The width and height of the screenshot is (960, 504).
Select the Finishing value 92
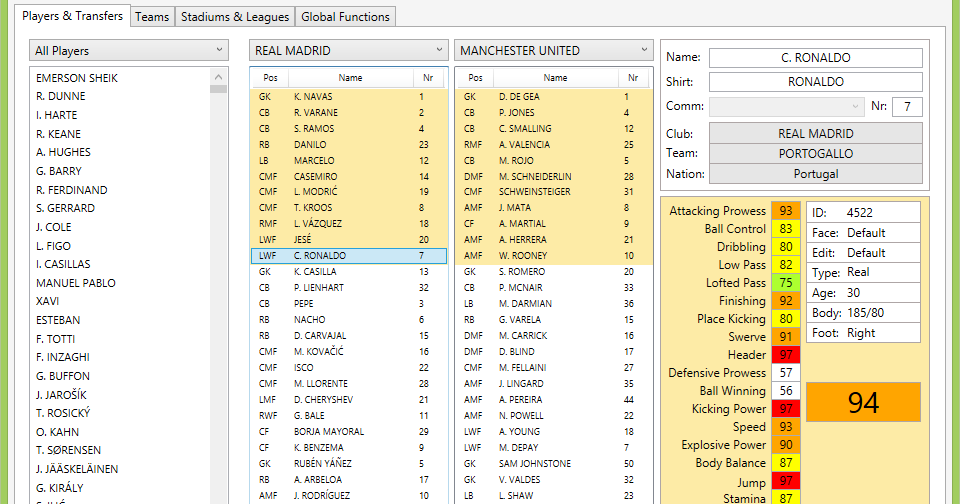click(x=786, y=301)
